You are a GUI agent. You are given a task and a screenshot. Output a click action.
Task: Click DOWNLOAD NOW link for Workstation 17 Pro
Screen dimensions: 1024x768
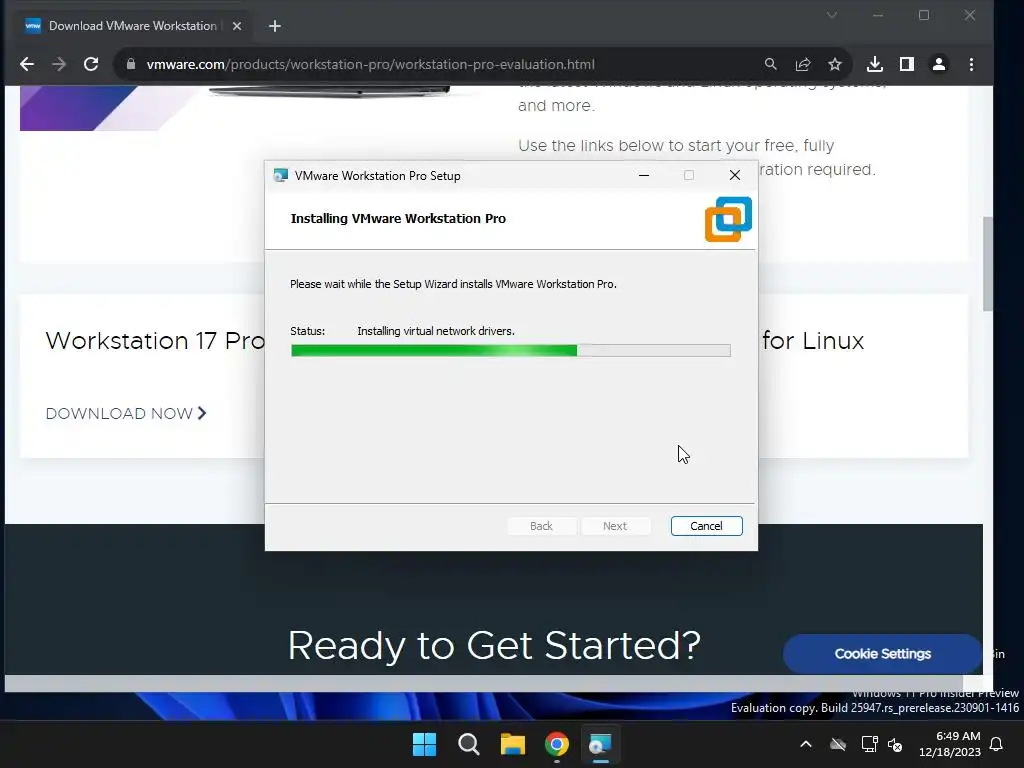click(126, 413)
